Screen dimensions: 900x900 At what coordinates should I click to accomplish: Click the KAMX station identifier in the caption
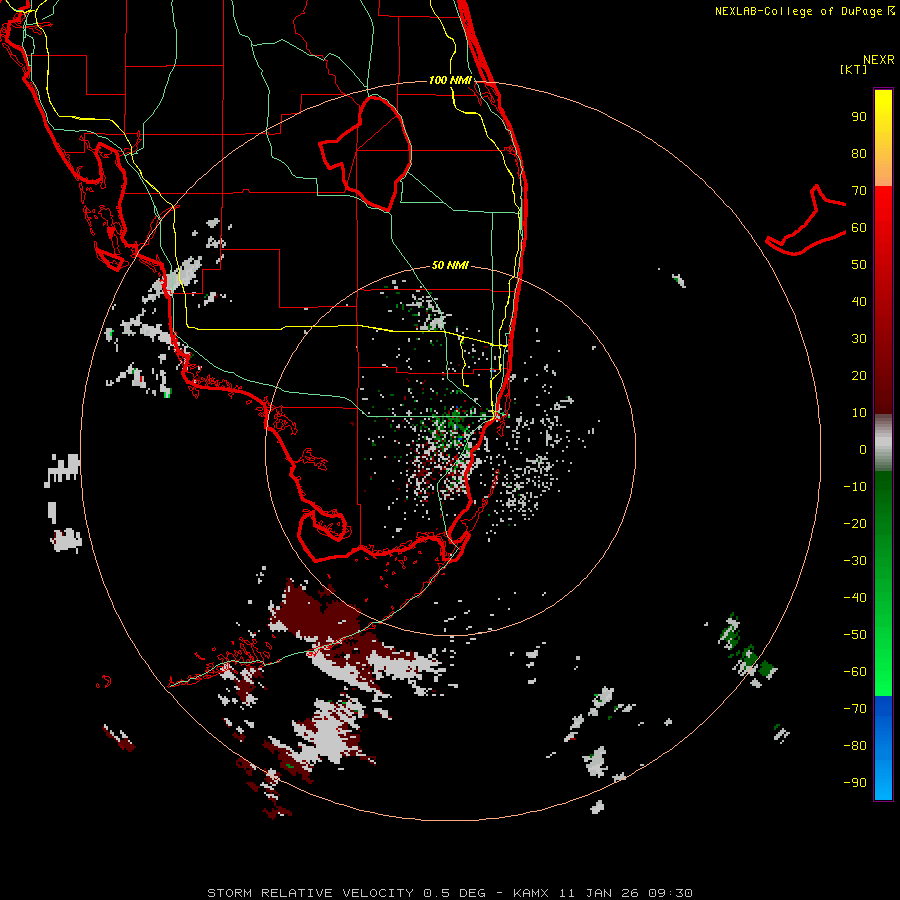click(531, 893)
